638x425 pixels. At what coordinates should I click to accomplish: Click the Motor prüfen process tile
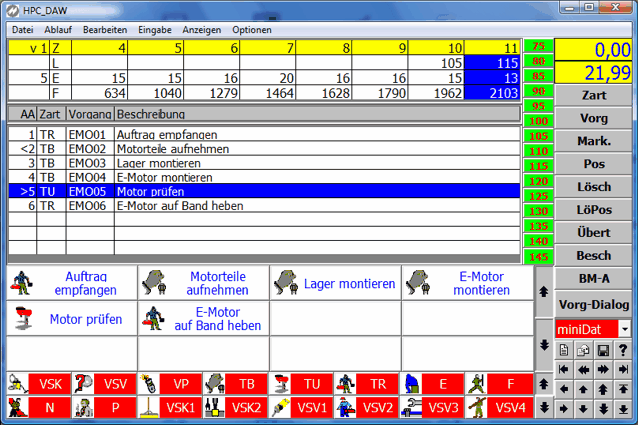(x=72, y=319)
